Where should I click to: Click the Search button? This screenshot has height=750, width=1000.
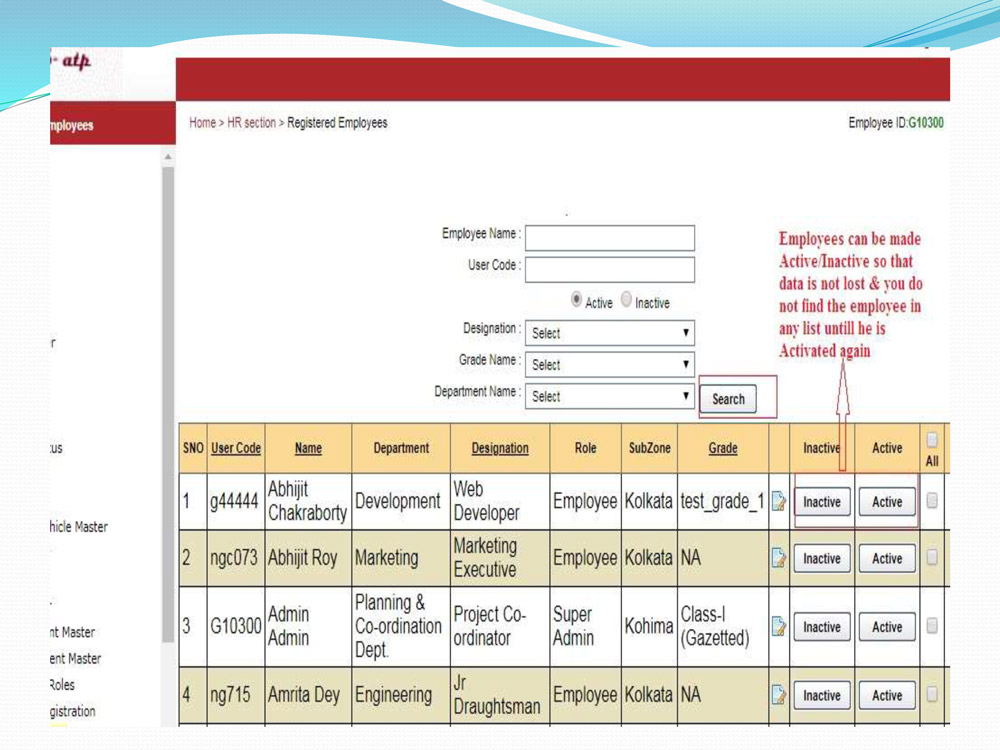(x=728, y=399)
